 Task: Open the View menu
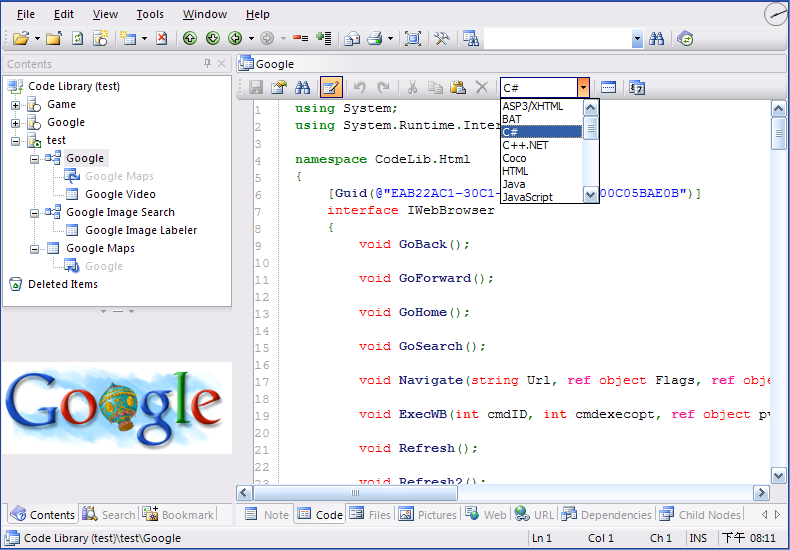[x=105, y=14]
